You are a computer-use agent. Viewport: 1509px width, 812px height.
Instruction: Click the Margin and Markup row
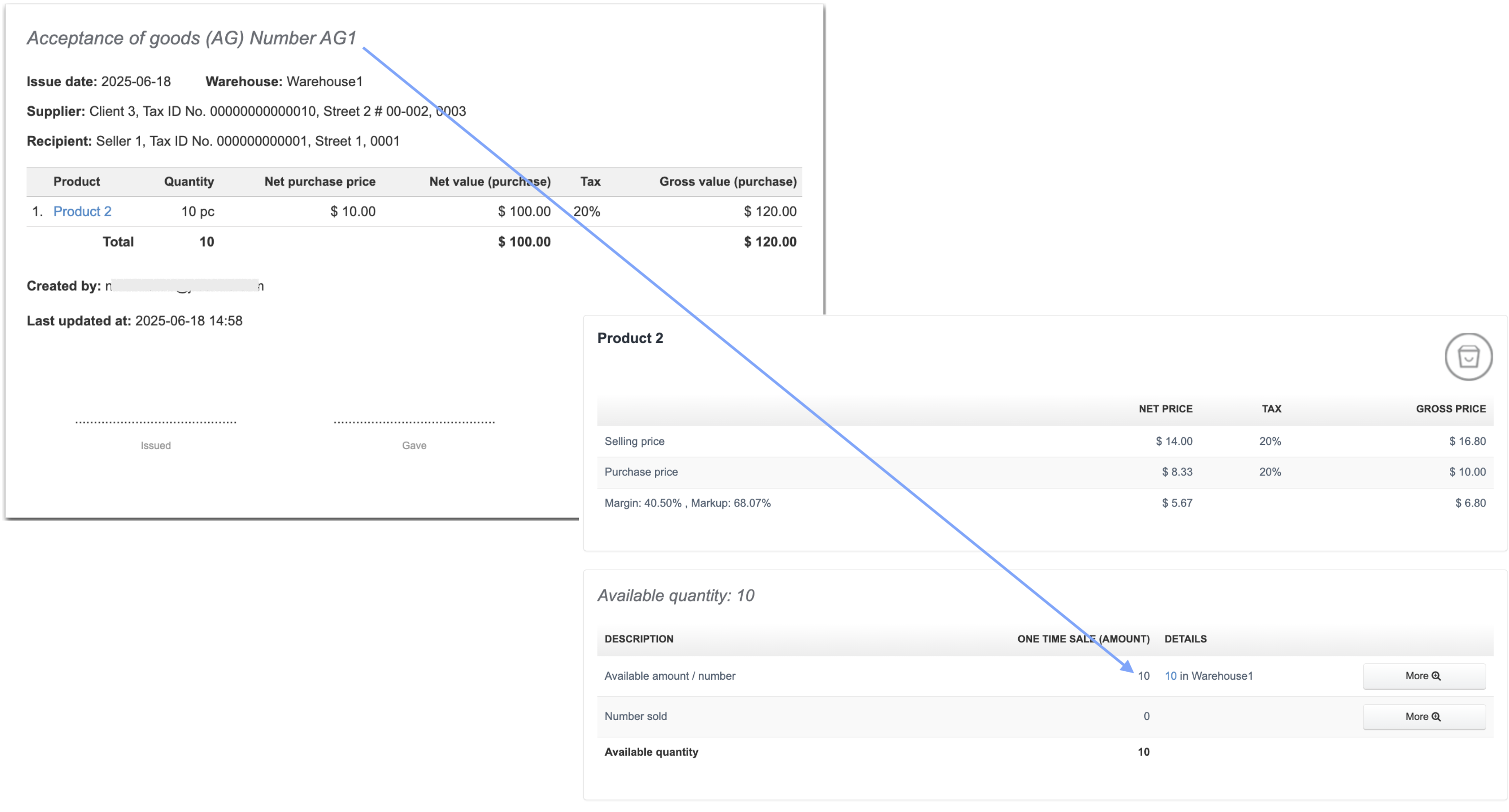pos(687,503)
